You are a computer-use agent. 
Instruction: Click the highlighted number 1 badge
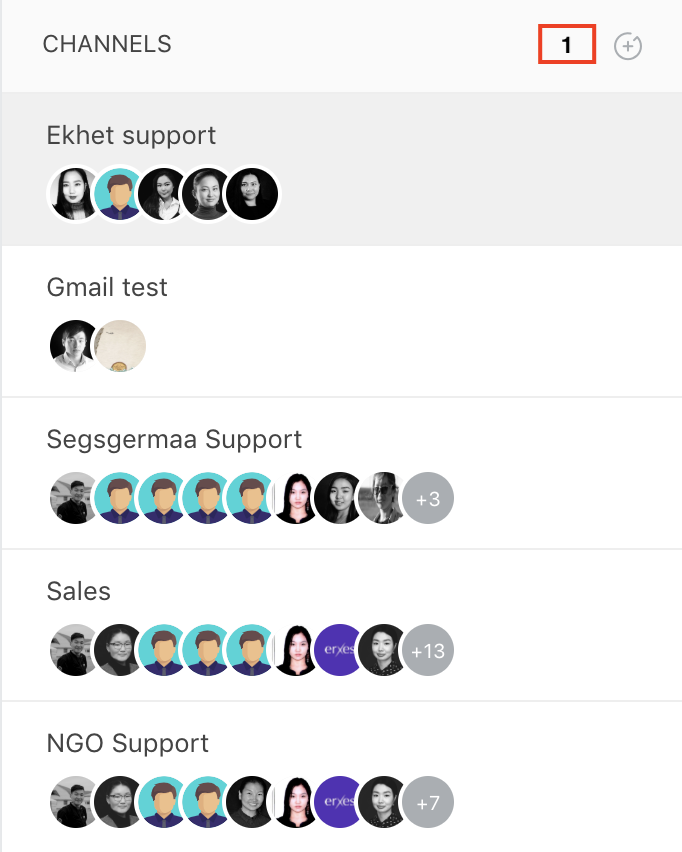click(567, 44)
